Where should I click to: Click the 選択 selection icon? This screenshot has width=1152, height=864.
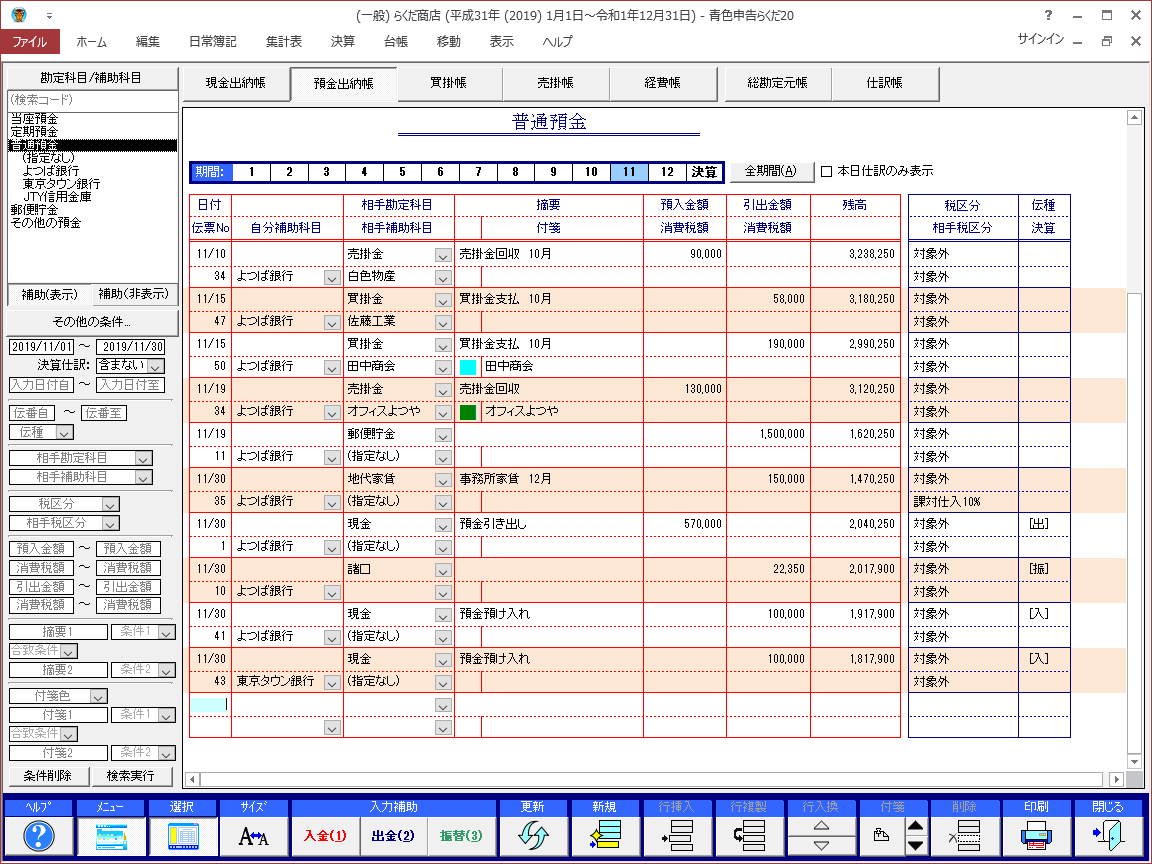pos(182,836)
